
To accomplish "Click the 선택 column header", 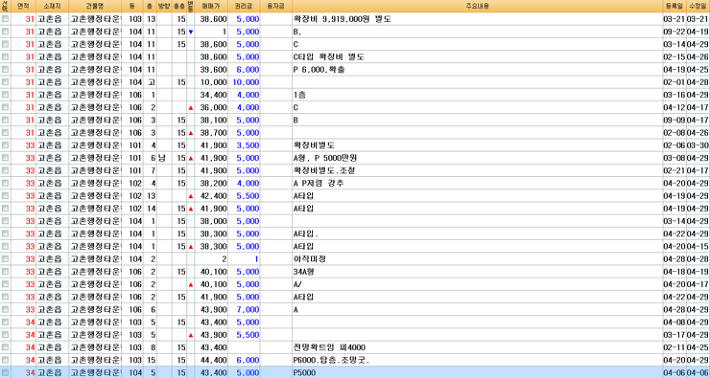I will click(x=5, y=6).
